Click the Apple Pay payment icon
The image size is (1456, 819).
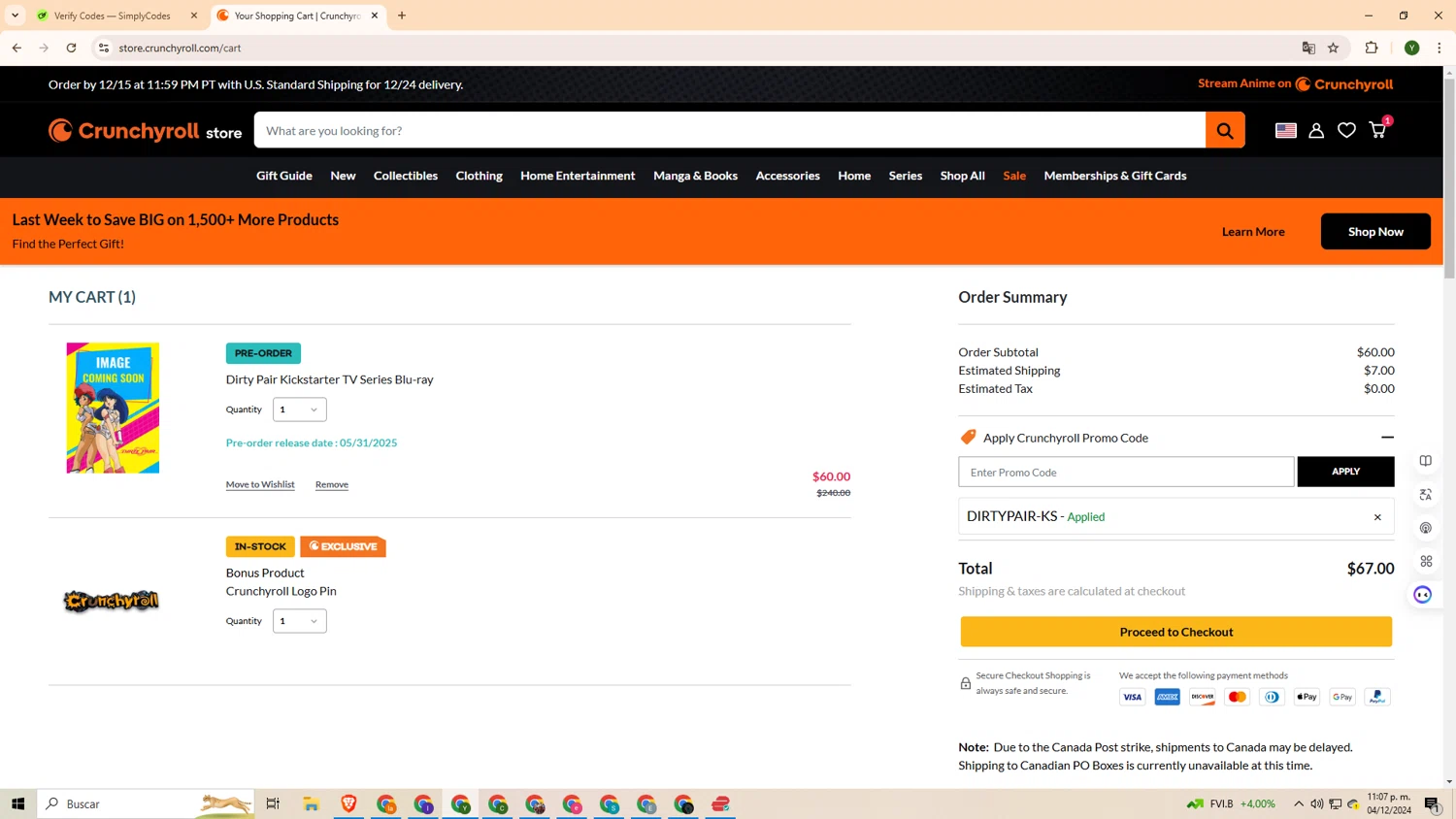(1307, 697)
